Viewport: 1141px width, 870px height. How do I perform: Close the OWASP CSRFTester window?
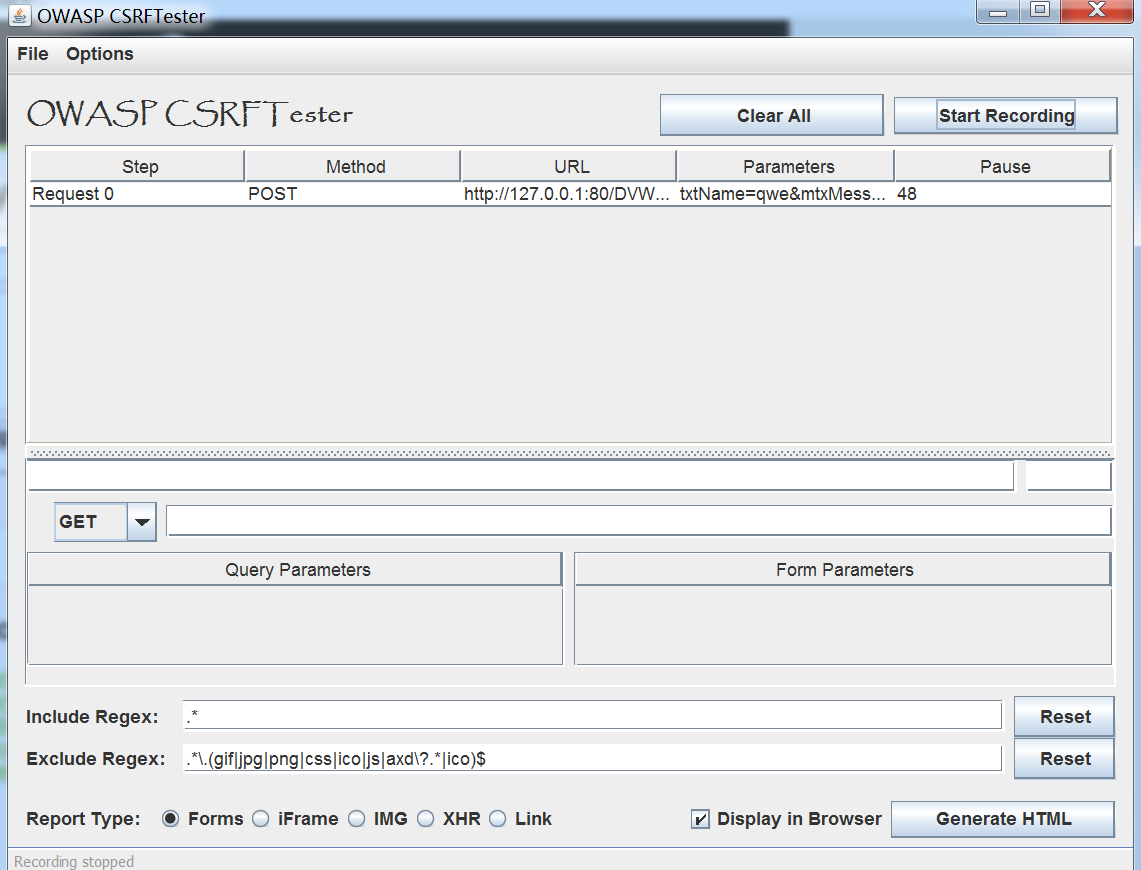[1097, 10]
